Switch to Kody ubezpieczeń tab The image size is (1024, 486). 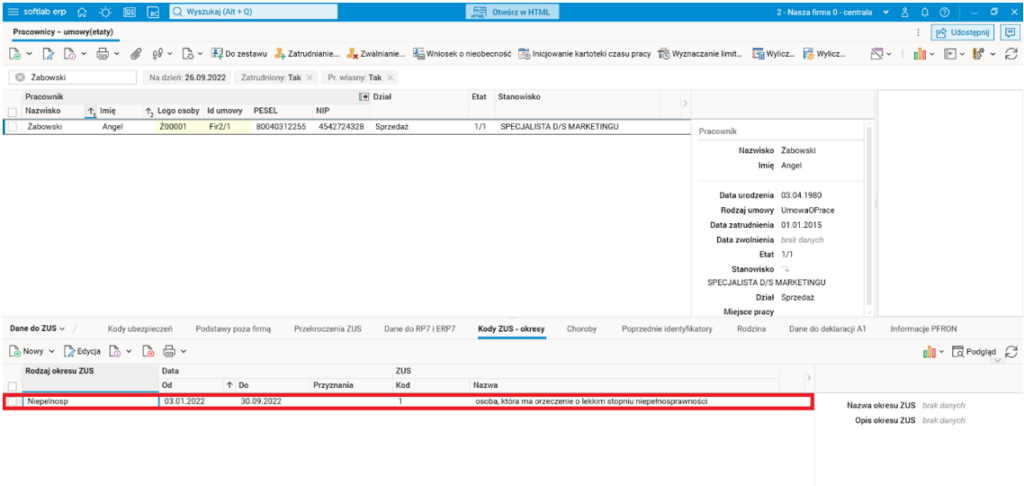point(142,329)
